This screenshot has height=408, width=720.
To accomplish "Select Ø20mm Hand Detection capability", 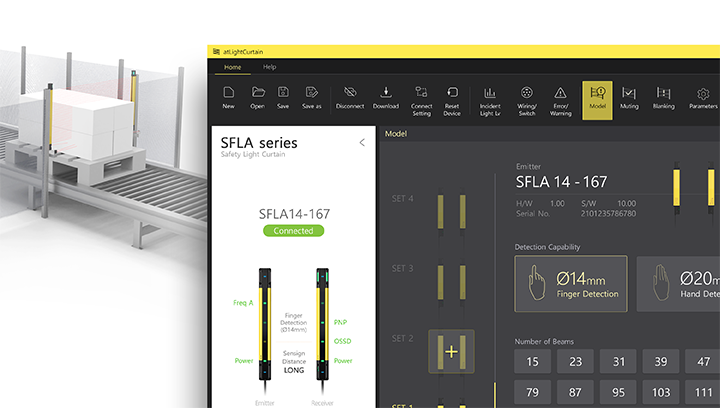I will pyautogui.click(x=680, y=284).
